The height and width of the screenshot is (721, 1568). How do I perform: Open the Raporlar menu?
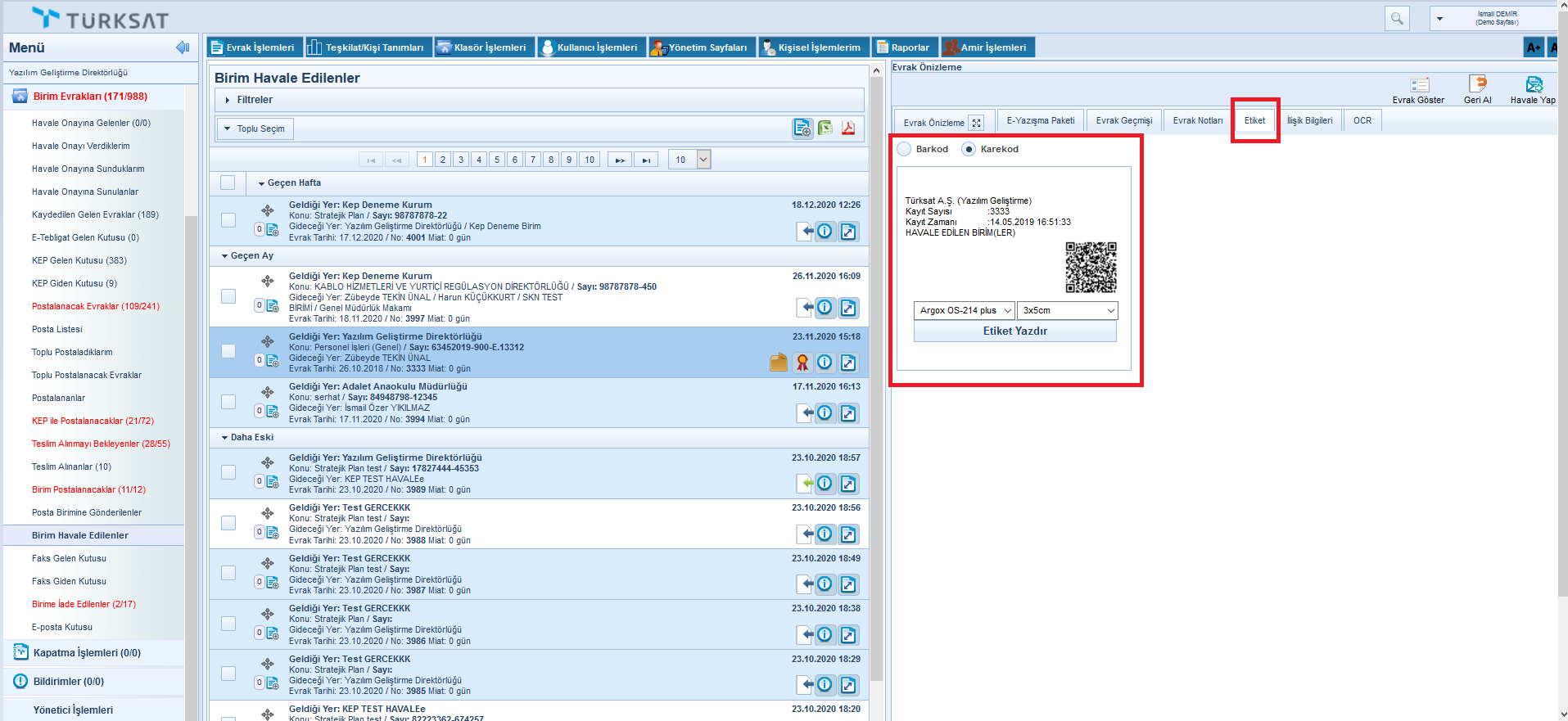904,47
